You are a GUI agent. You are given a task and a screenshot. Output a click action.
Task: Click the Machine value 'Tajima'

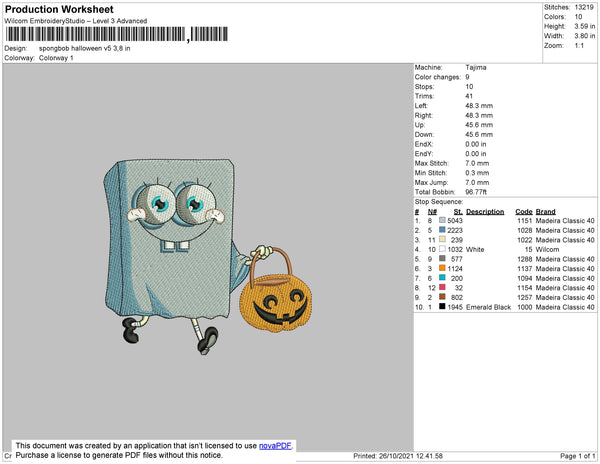click(x=476, y=67)
